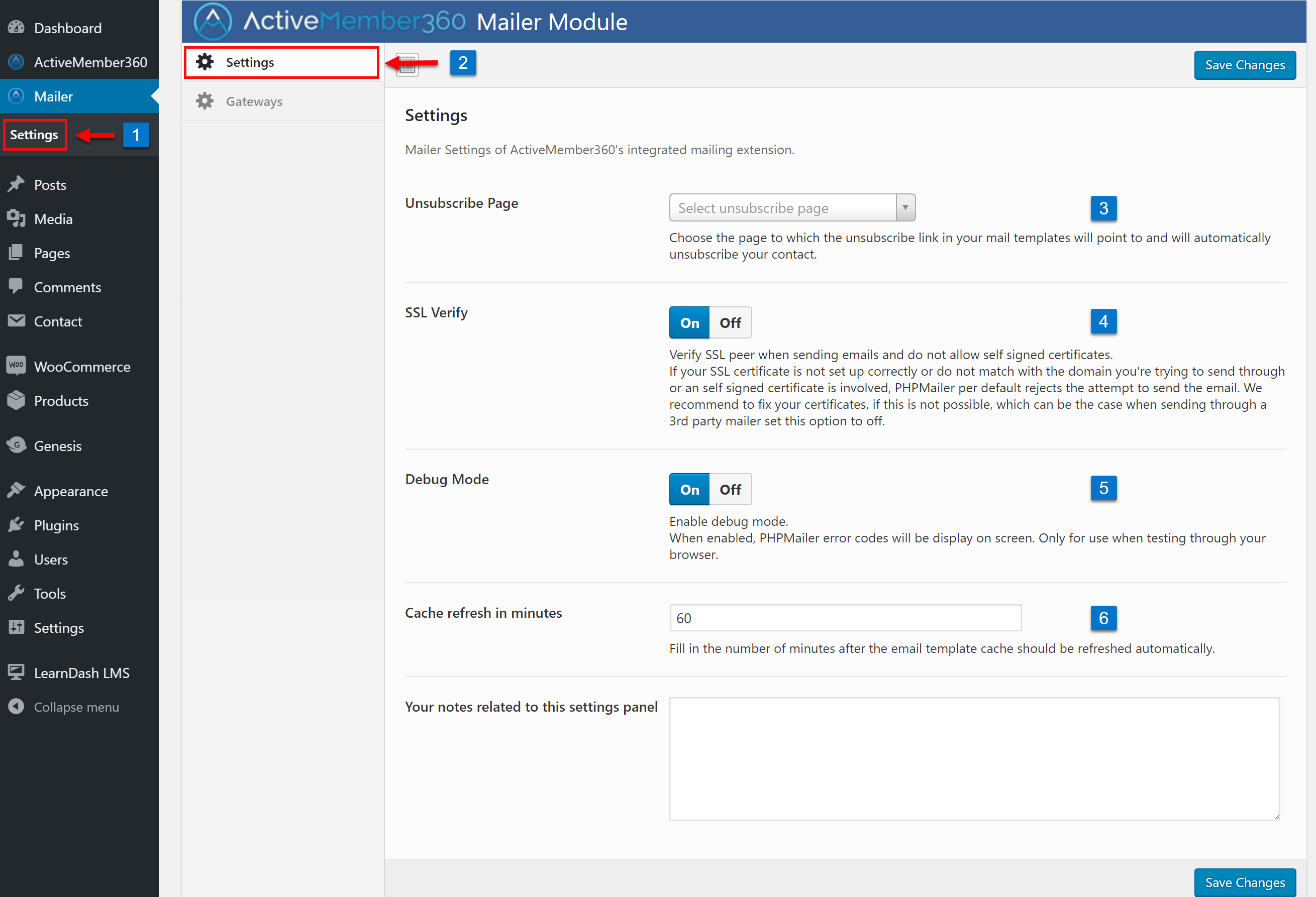The width and height of the screenshot is (1316, 897).
Task: Click the Settings tab gear icon
Action: pos(205,62)
